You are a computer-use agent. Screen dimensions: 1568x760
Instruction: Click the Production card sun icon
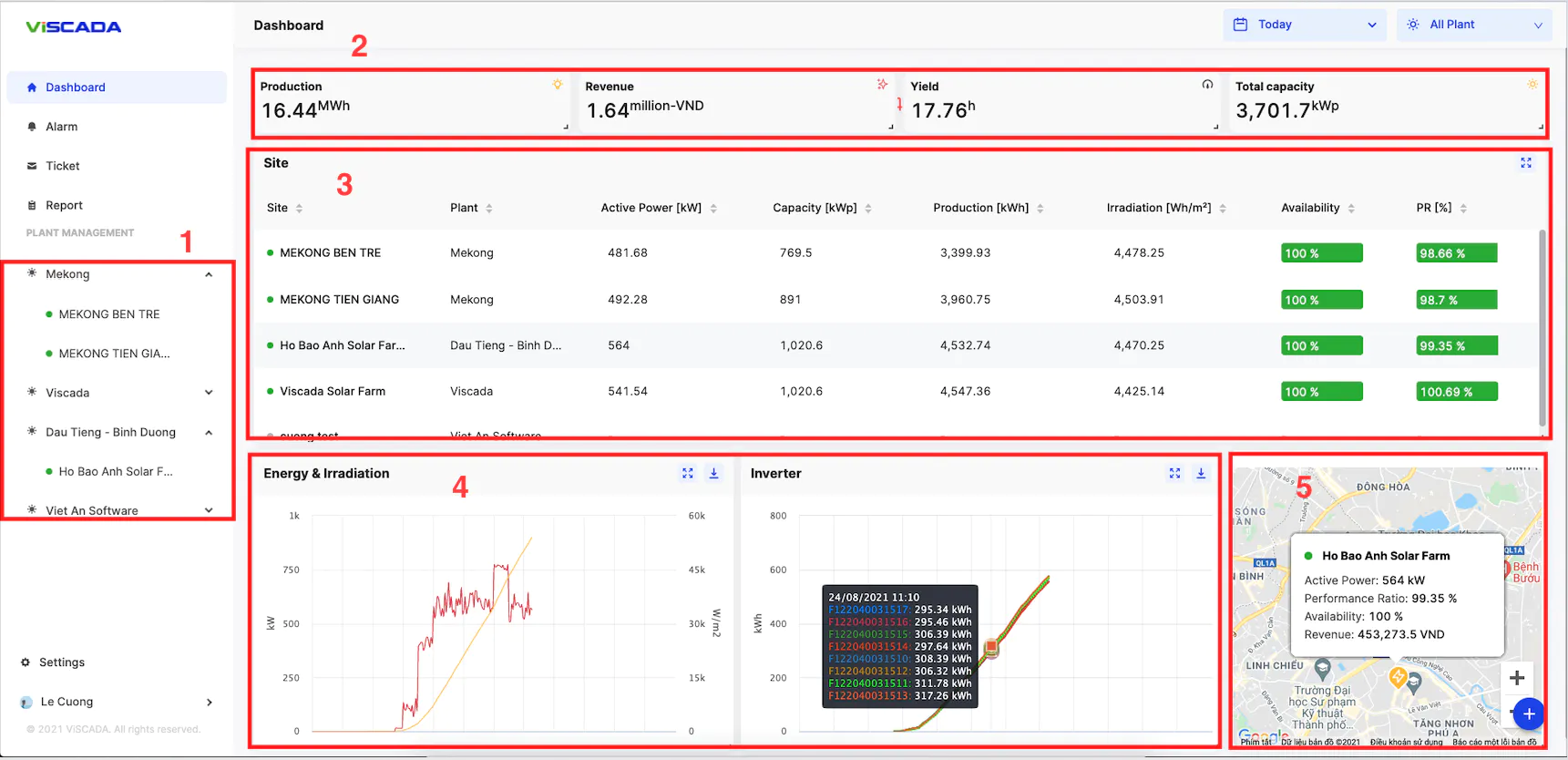(558, 84)
